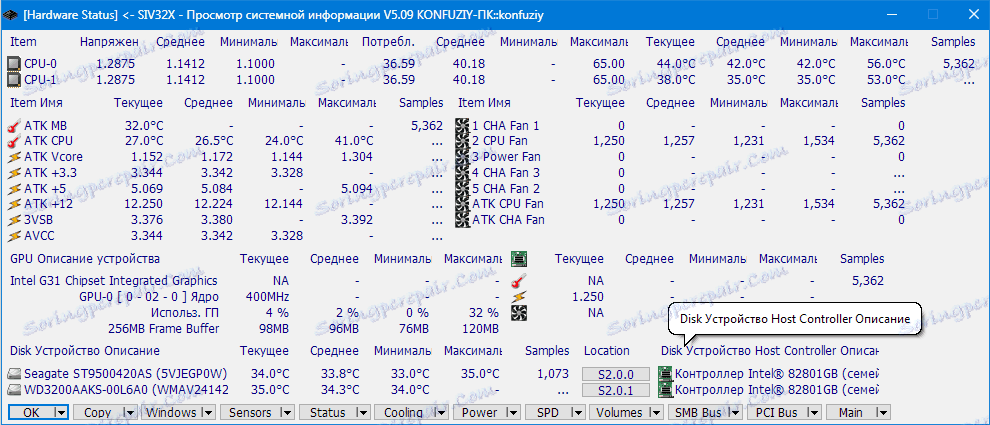The image size is (990, 425).
Task: Click the Использ. ГП label
Action: tap(186, 313)
